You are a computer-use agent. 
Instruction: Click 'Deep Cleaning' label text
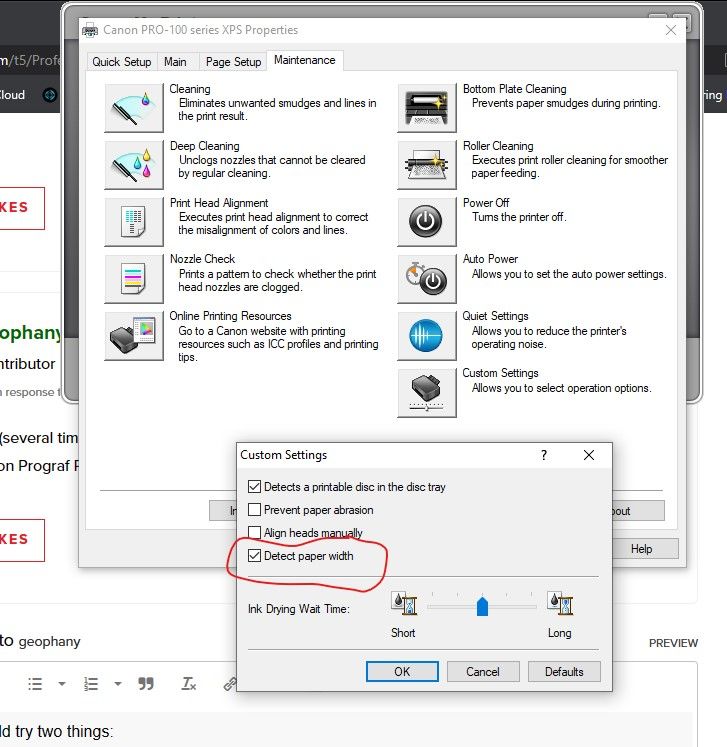point(205,146)
